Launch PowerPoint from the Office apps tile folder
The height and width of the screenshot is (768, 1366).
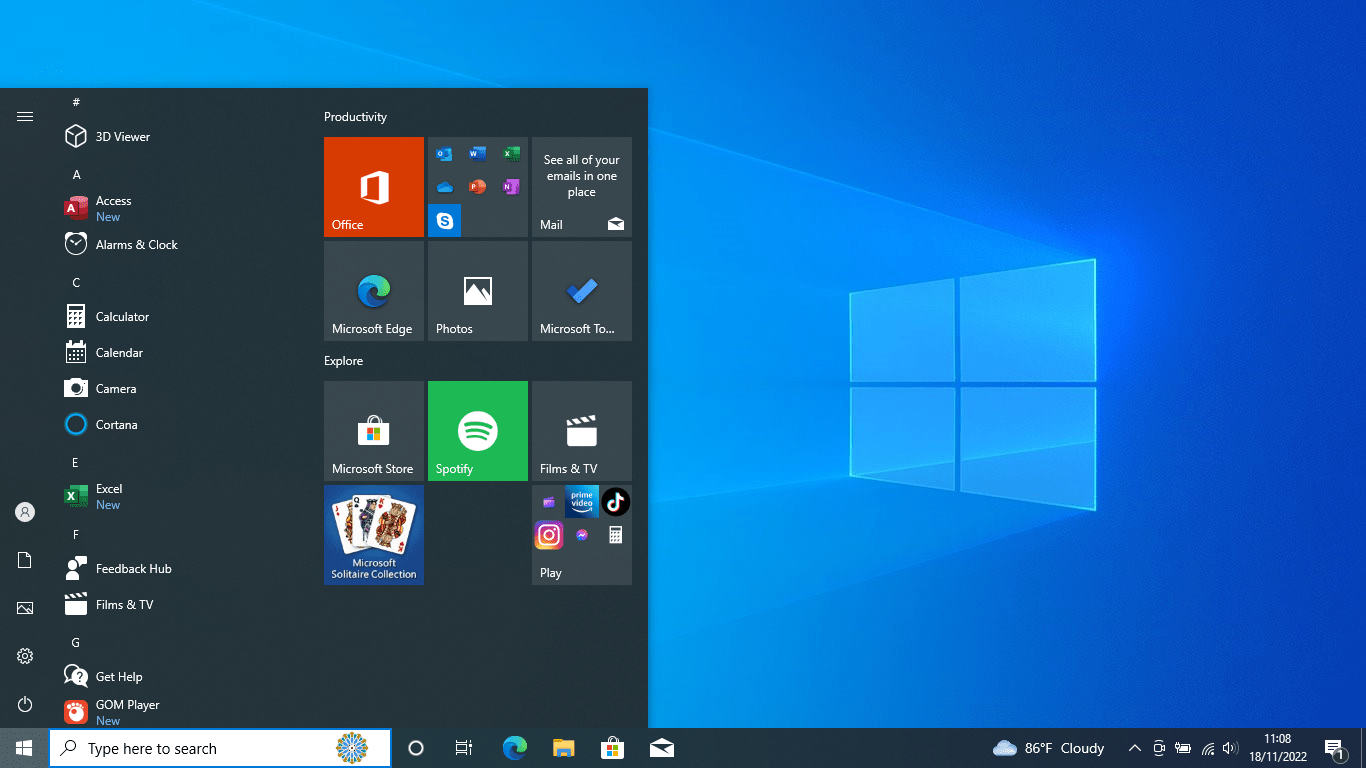pyautogui.click(x=478, y=187)
